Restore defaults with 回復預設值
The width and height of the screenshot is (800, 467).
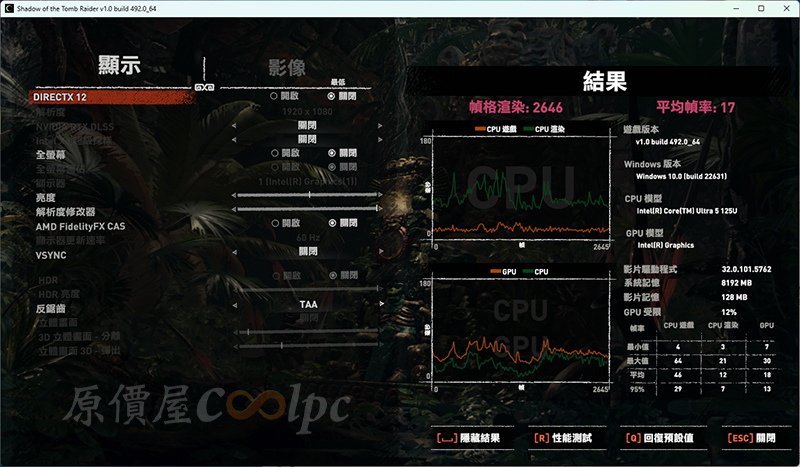pos(663,438)
